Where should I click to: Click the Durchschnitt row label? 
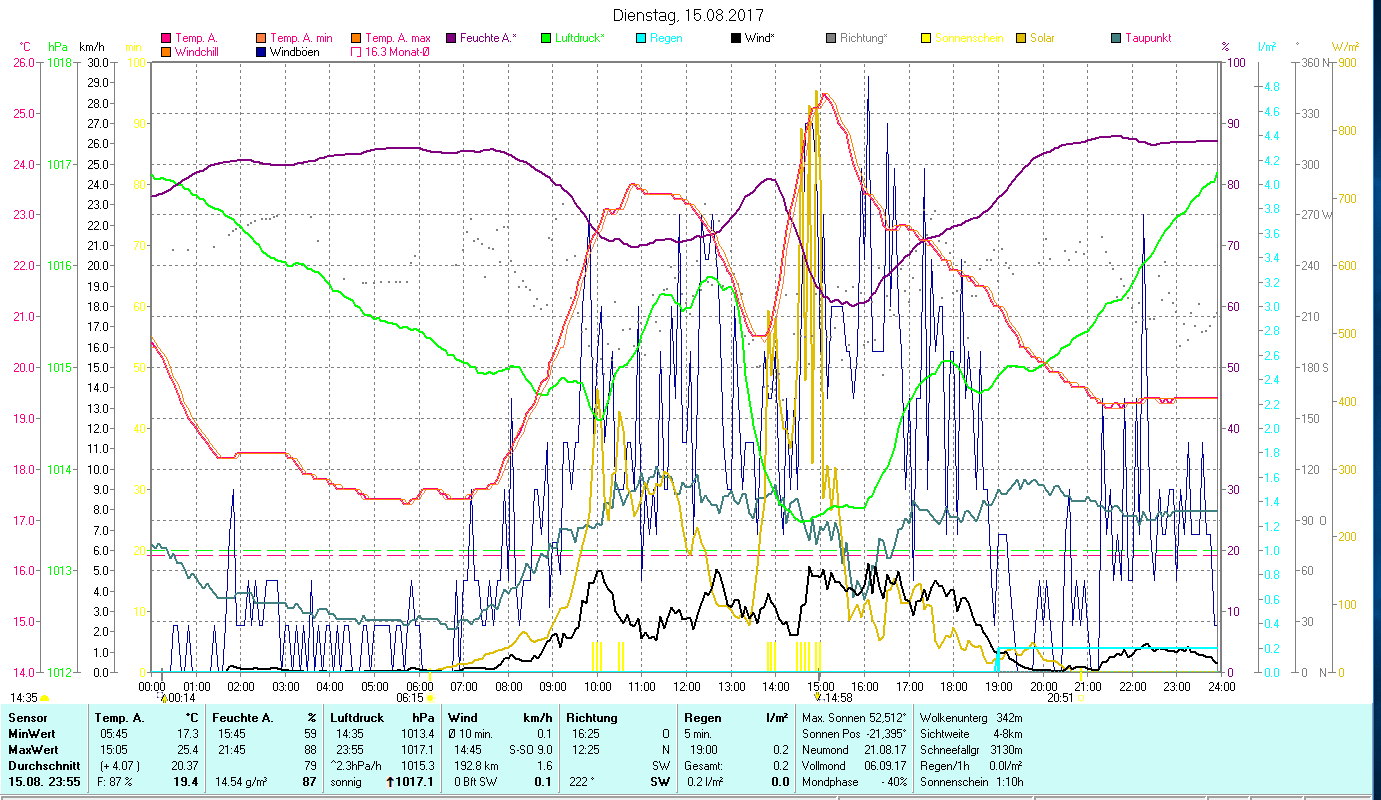[43, 766]
